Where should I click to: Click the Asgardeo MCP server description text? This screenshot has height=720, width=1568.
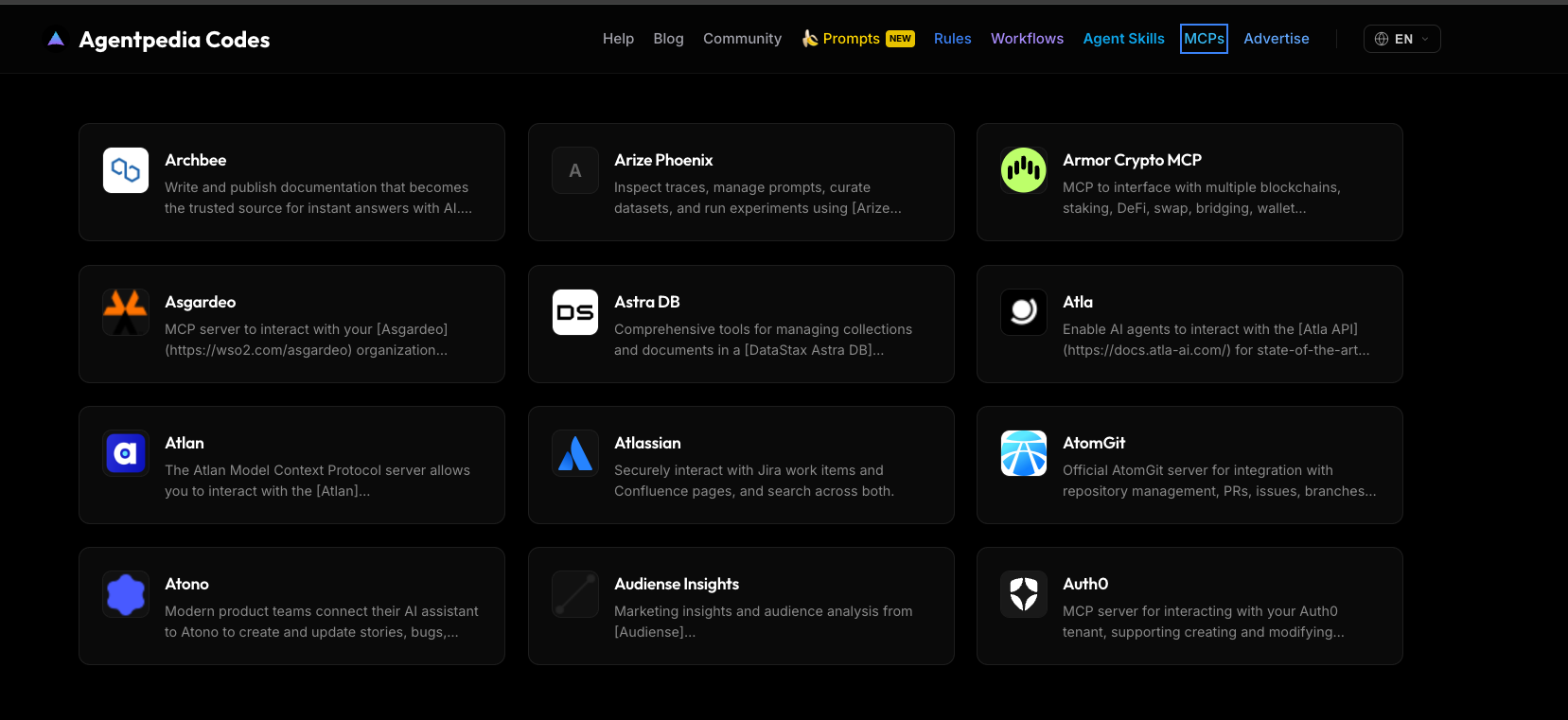307,340
